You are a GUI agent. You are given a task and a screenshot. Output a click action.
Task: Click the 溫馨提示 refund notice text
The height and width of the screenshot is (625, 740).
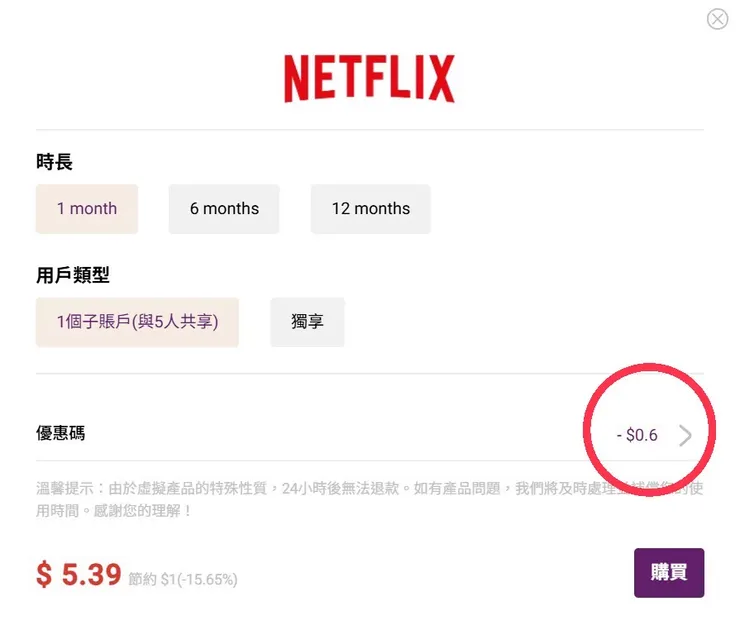tap(370, 499)
